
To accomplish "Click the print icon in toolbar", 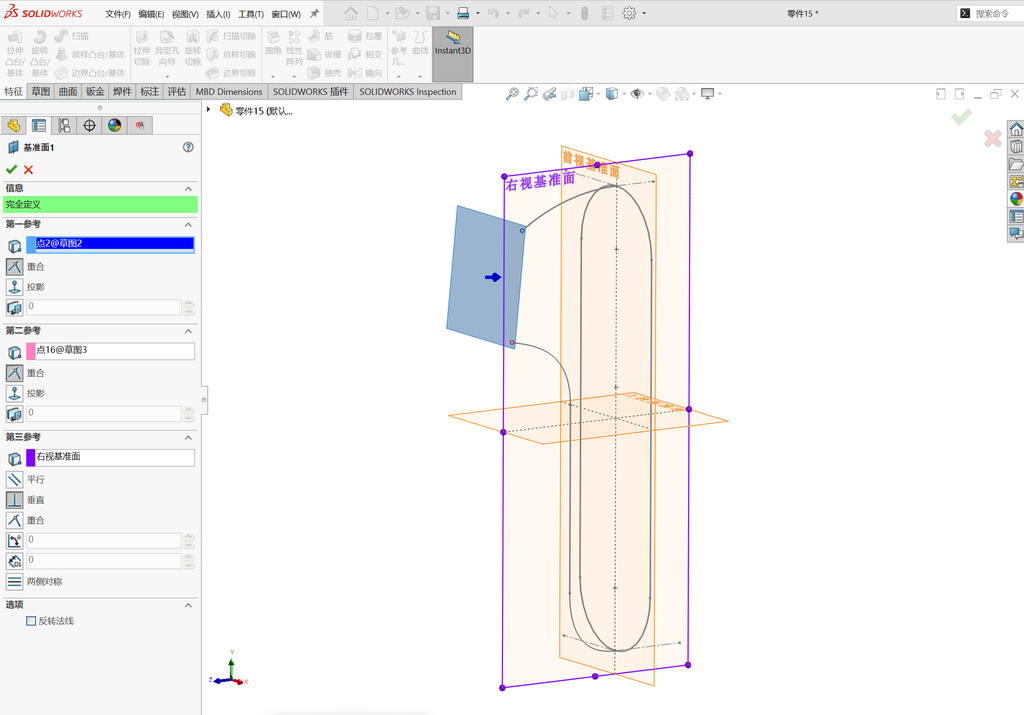I will tap(463, 13).
